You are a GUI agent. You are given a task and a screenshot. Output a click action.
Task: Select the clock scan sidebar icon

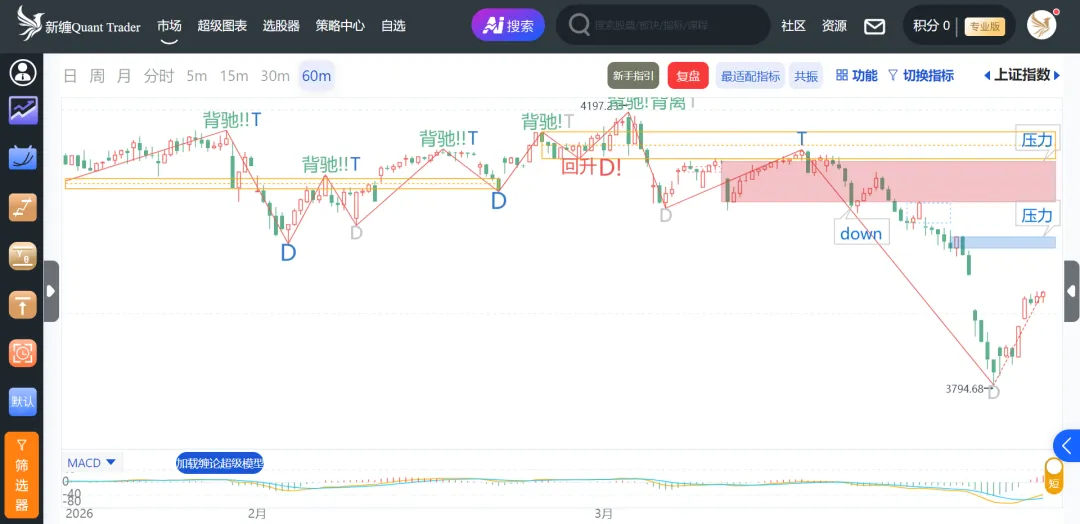(23, 353)
